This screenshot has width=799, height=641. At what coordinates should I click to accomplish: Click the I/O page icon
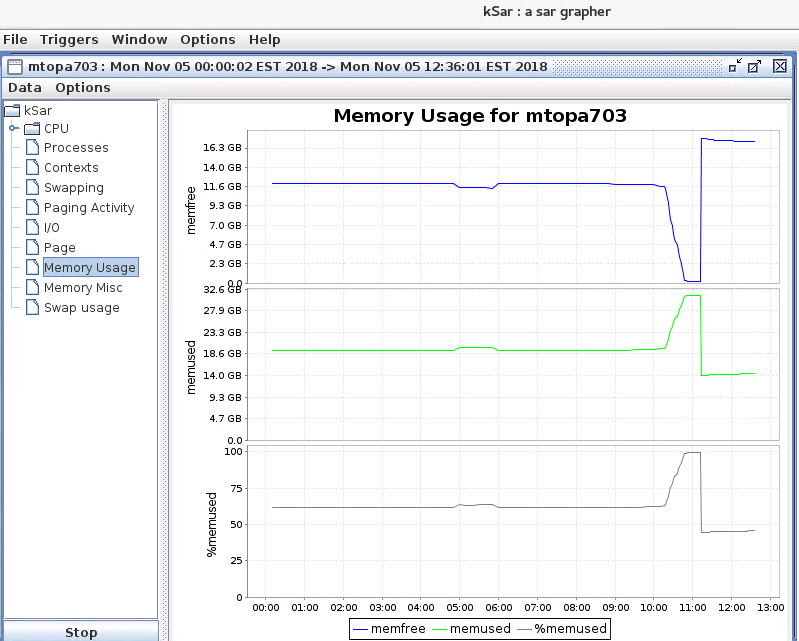click(33, 227)
